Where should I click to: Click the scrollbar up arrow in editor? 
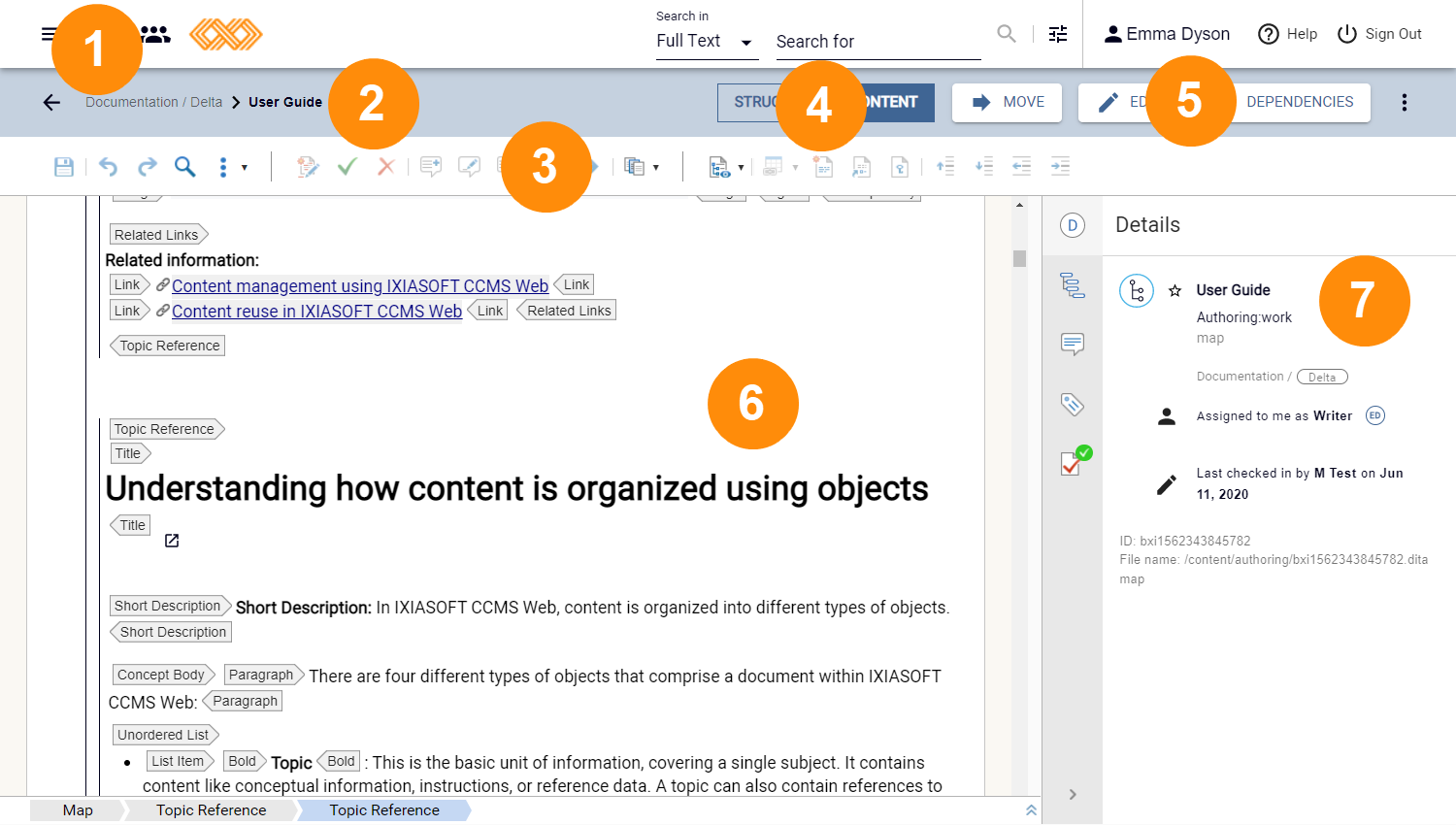[1019, 205]
